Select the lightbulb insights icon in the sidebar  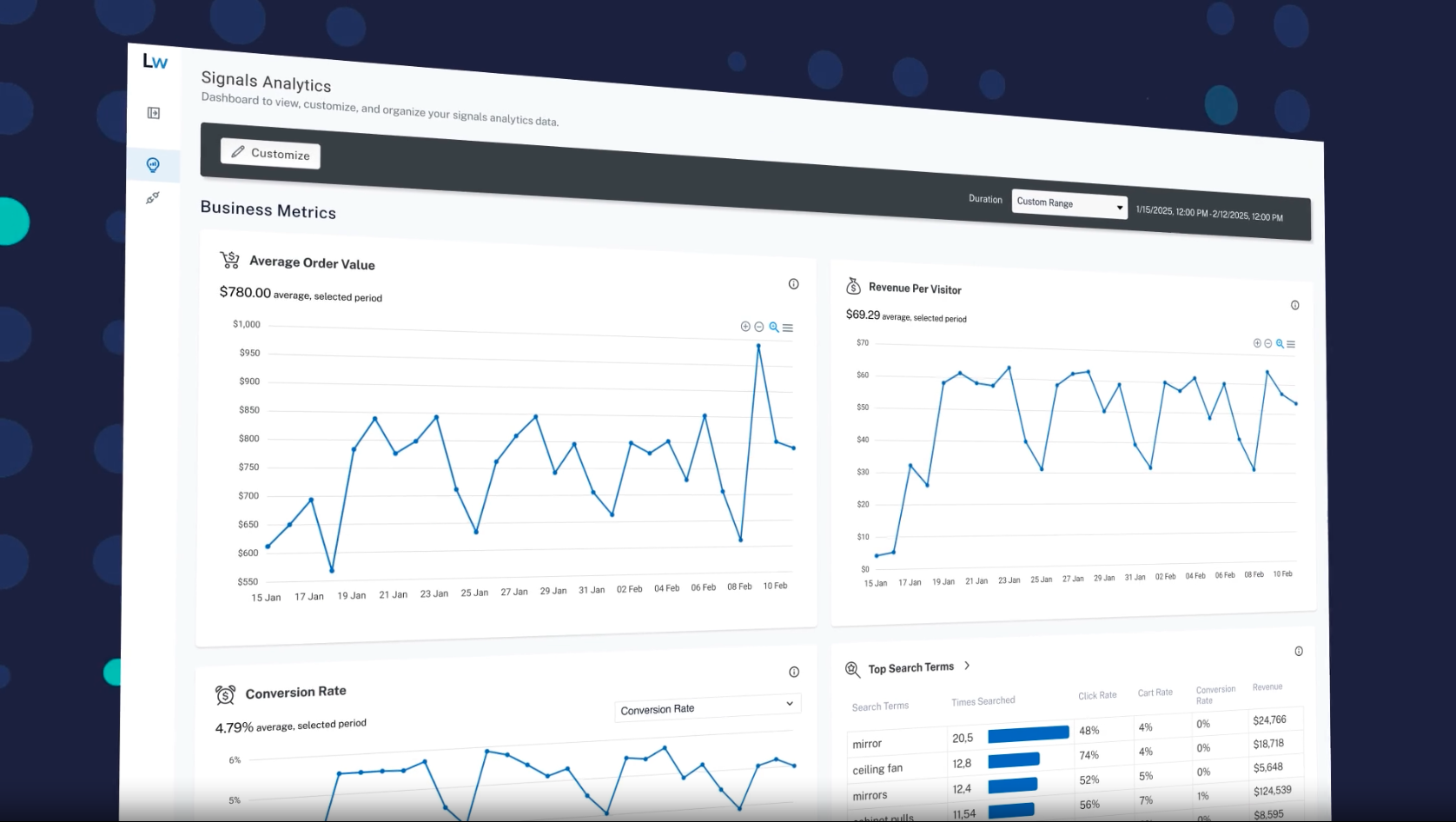(x=153, y=164)
